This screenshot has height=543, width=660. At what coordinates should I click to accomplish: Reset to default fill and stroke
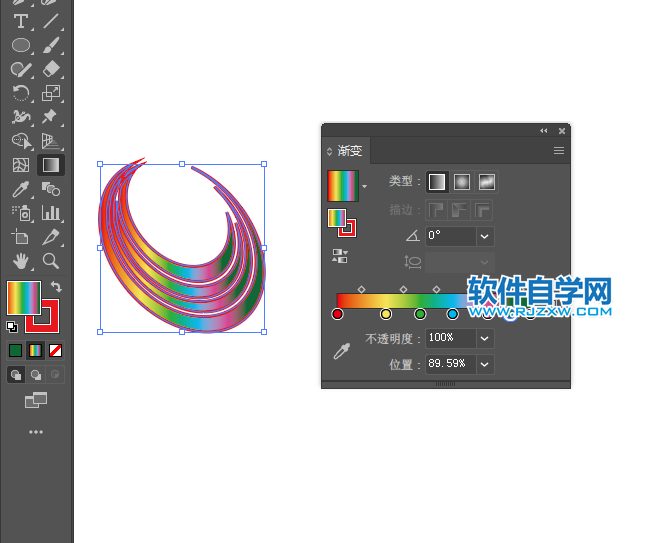click(12, 327)
